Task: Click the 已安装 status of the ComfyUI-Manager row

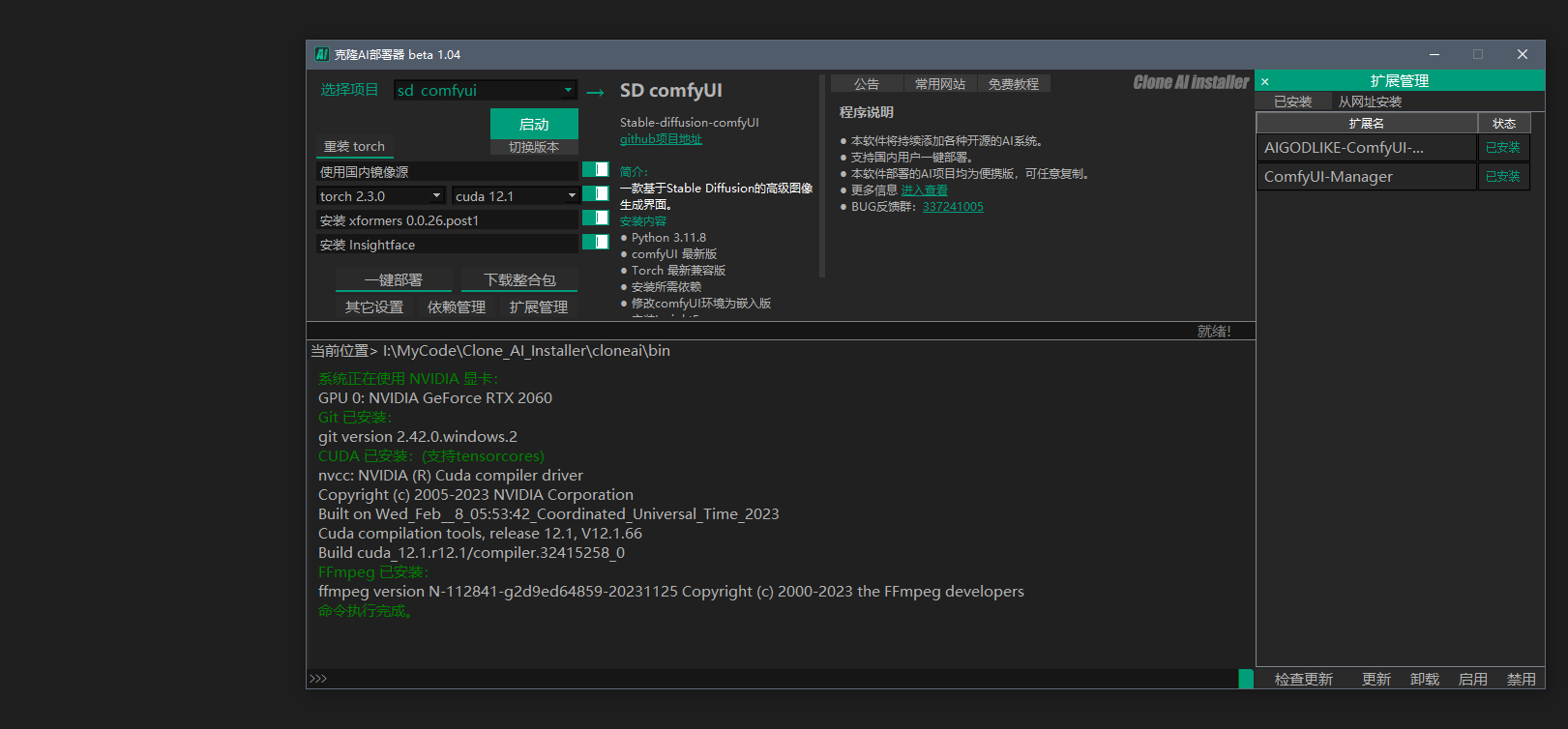Action: click(1503, 176)
